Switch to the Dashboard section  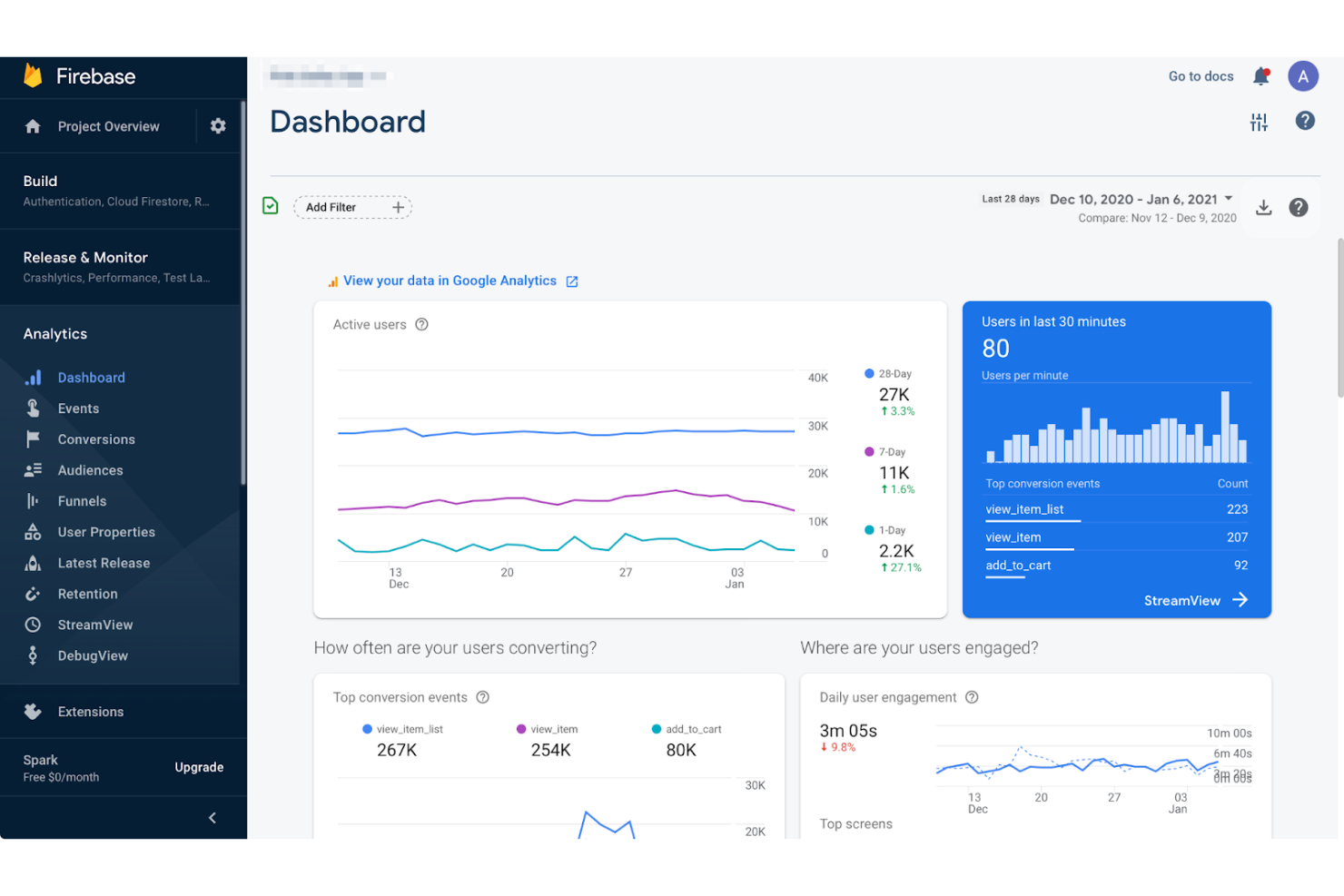tap(91, 377)
